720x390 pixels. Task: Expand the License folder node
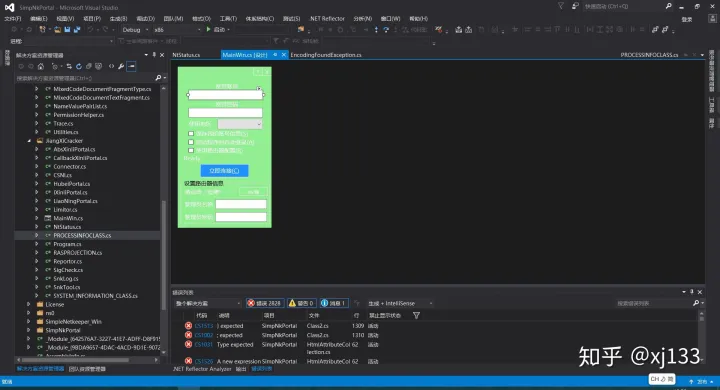point(28,304)
